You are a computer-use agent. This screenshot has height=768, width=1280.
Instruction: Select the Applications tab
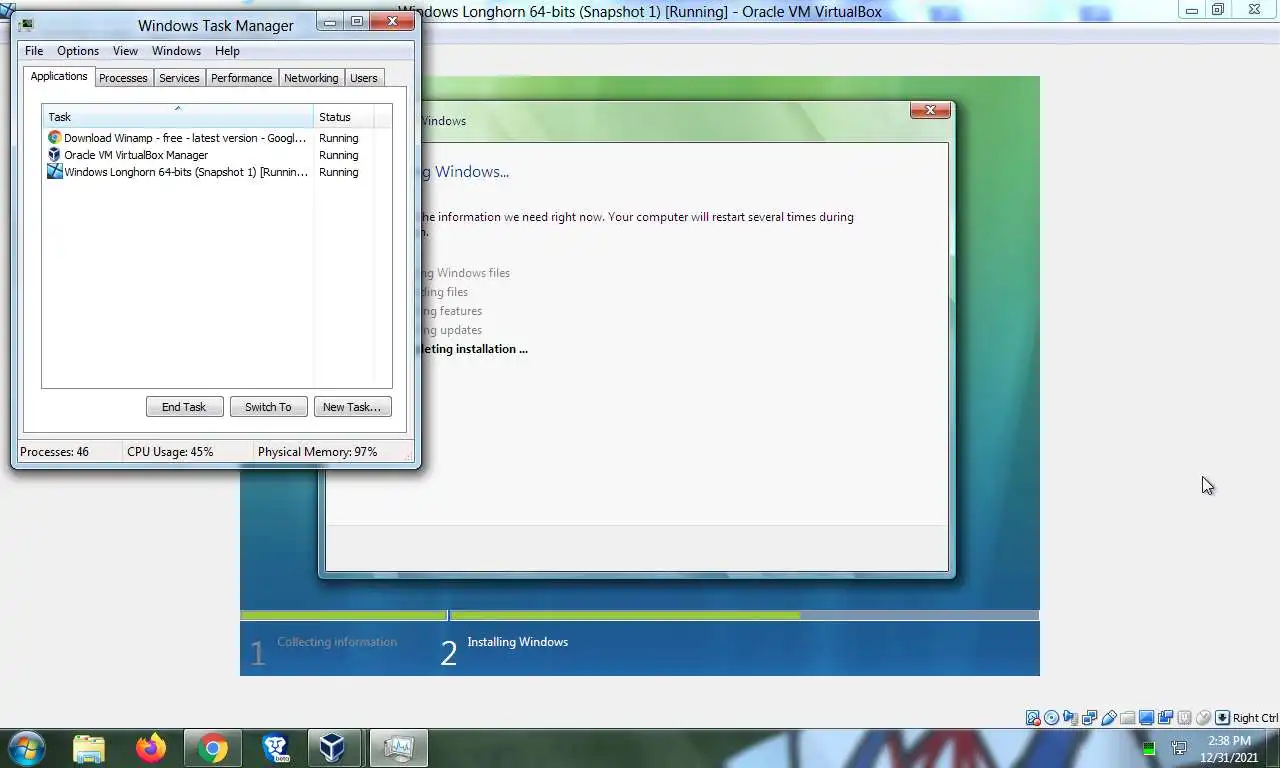(59, 76)
